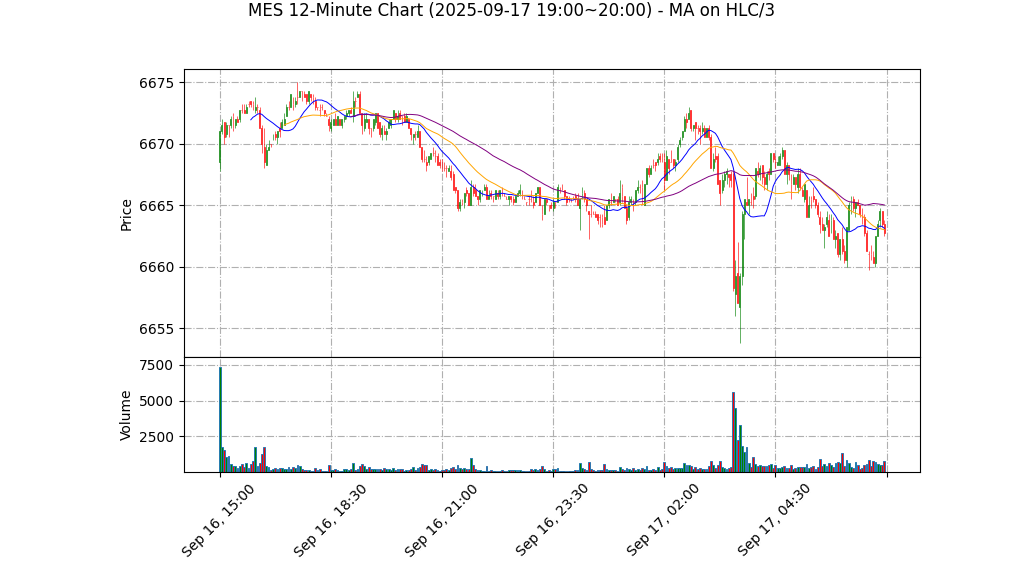Click the 5000 volume axis label
Viewport: 1022px width, 575px height.
point(157,402)
